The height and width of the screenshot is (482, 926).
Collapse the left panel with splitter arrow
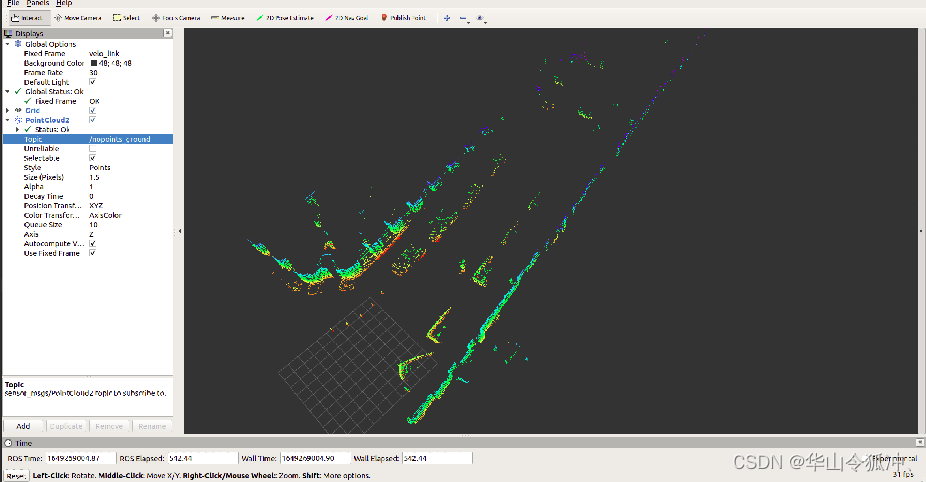[x=179, y=232]
